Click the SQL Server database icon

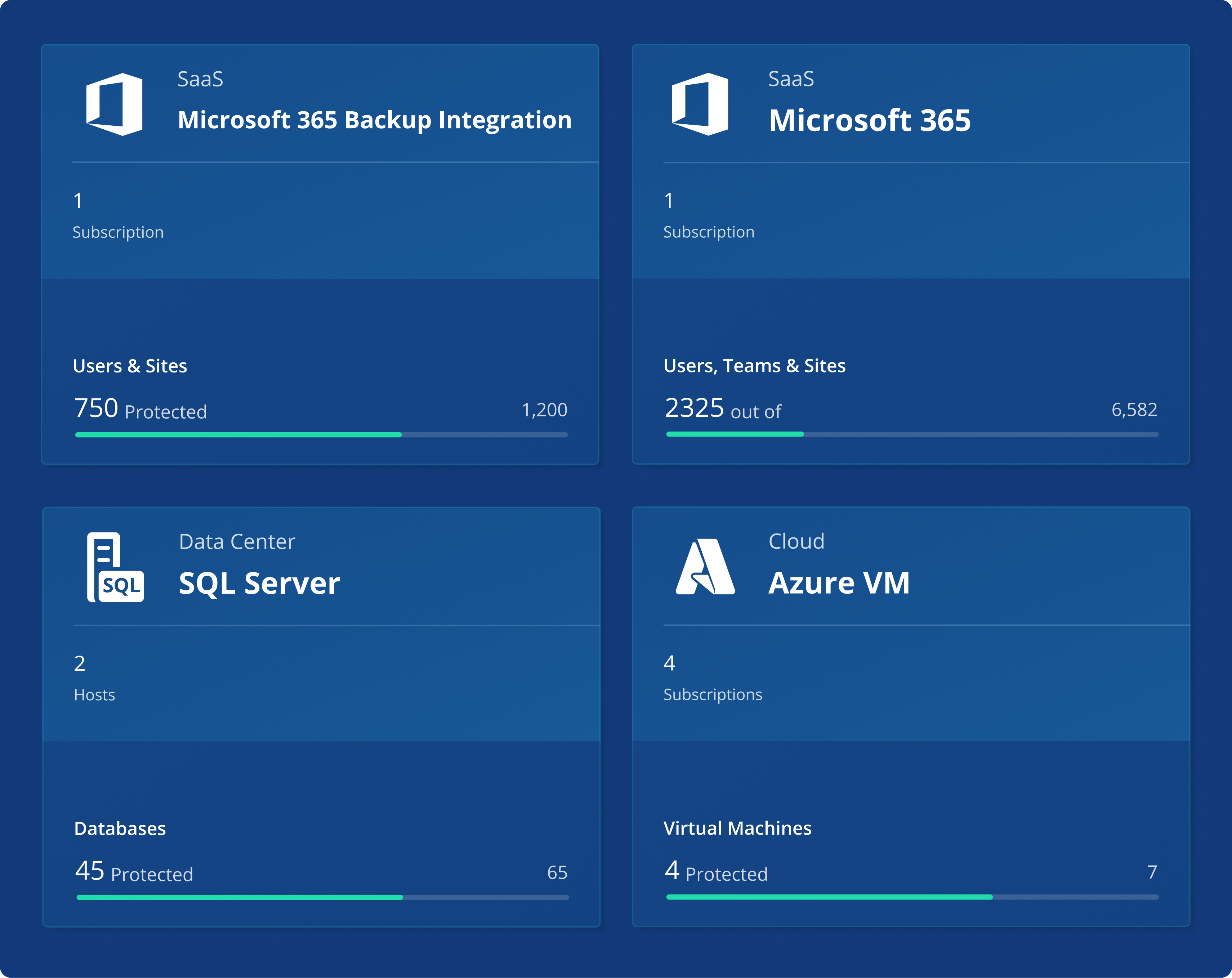(115, 567)
